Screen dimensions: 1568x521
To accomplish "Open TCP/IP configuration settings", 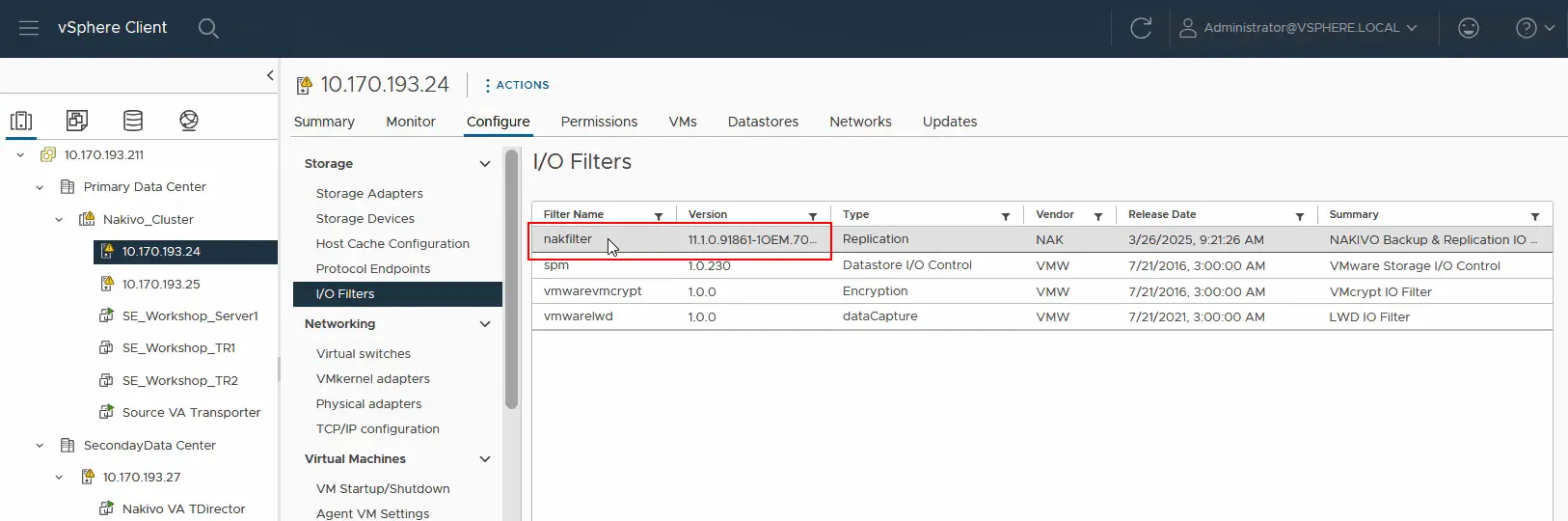I will click(x=377, y=428).
